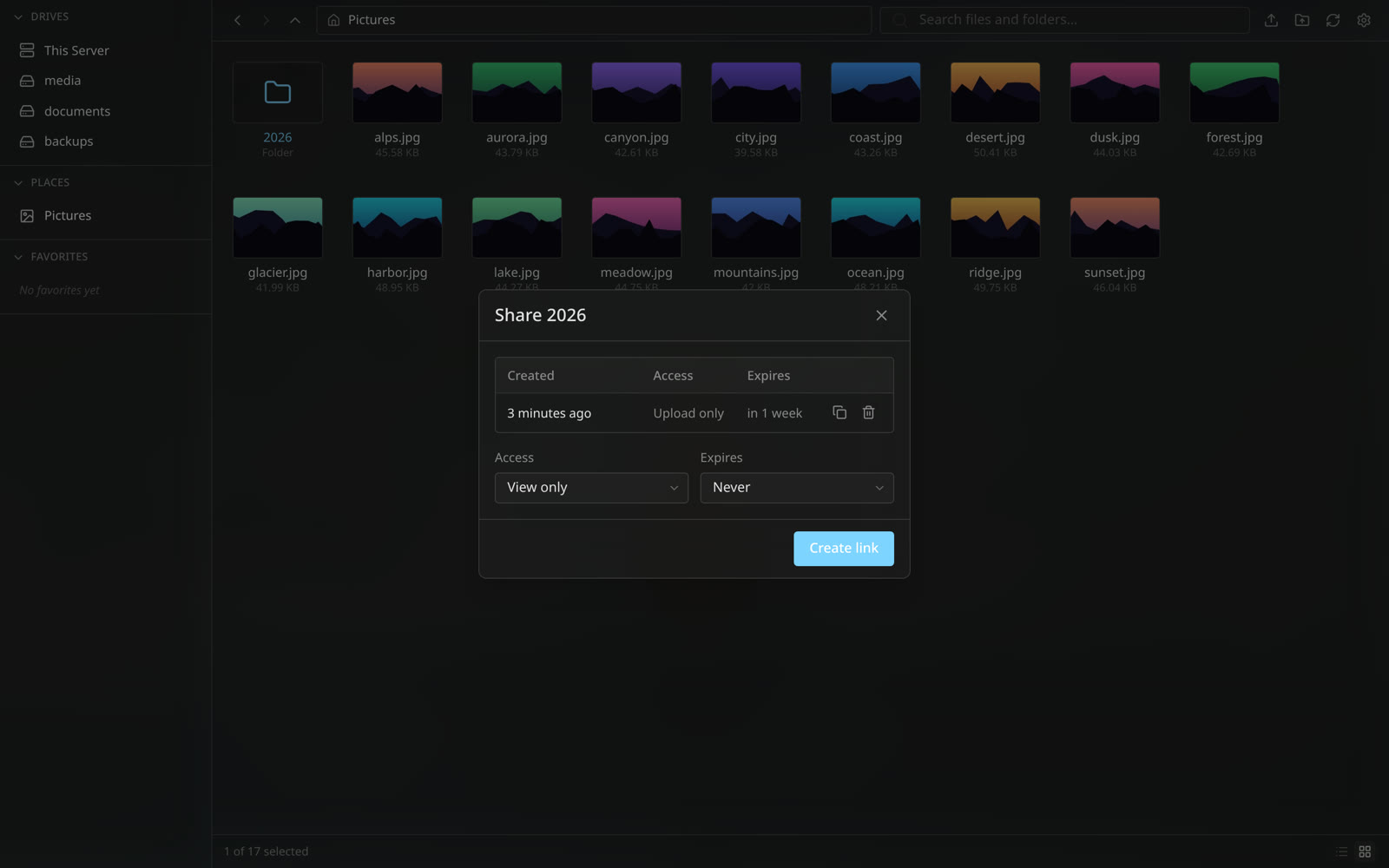Click the search files and folders field
The width and height of the screenshot is (1389, 868).
[x=1064, y=20]
